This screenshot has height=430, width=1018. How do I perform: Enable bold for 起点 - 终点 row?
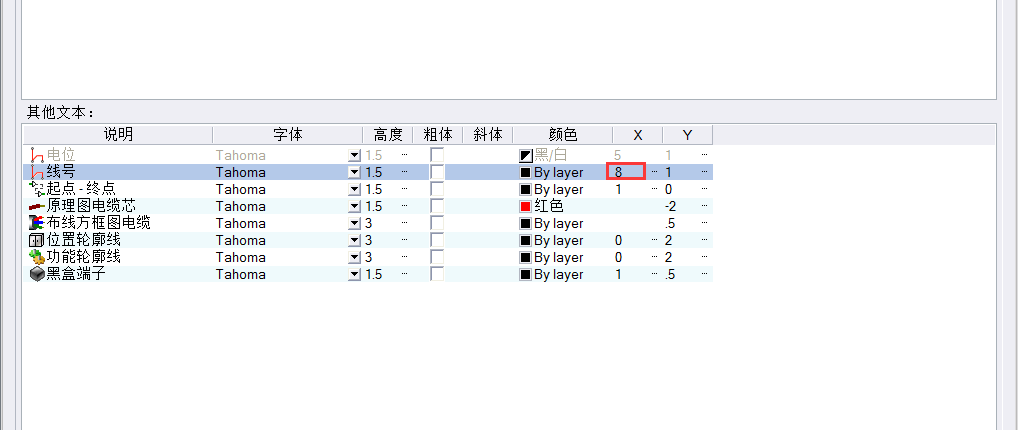click(x=438, y=189)
